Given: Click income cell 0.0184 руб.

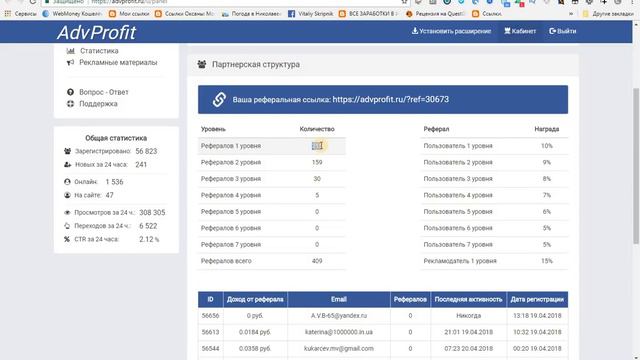Looking at the screenshot, I should pyautogui.click(x=255, y=332).
